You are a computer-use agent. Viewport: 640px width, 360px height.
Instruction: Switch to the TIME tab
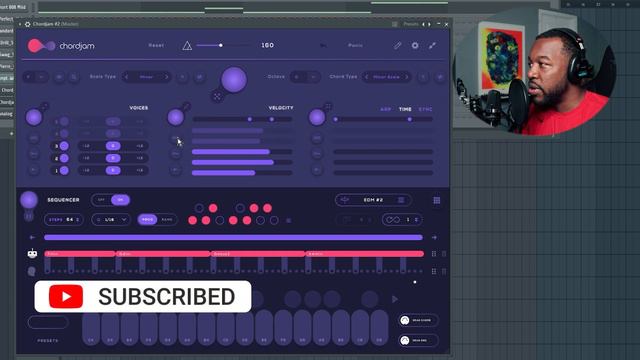point(405,109)
